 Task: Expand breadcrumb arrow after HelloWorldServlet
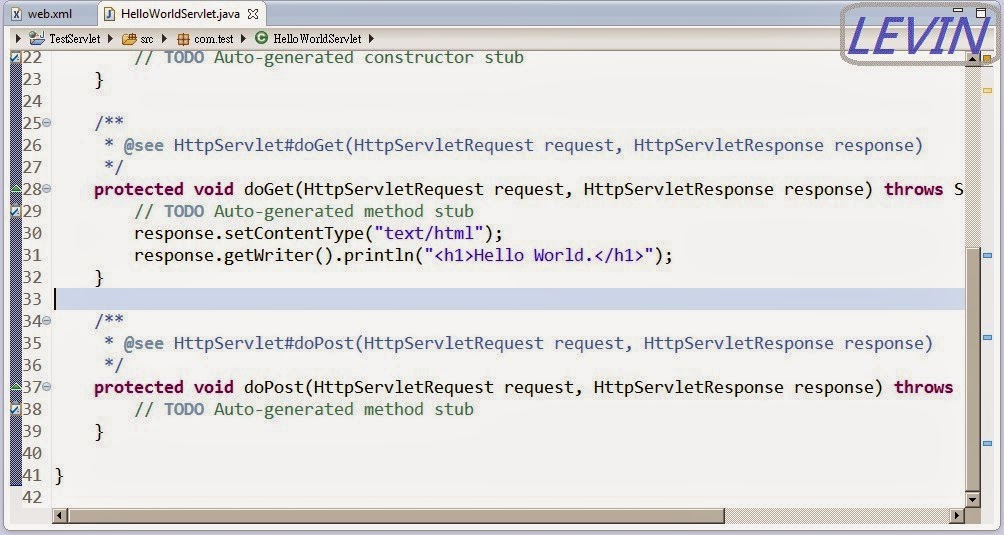click(x=371, y=39)
